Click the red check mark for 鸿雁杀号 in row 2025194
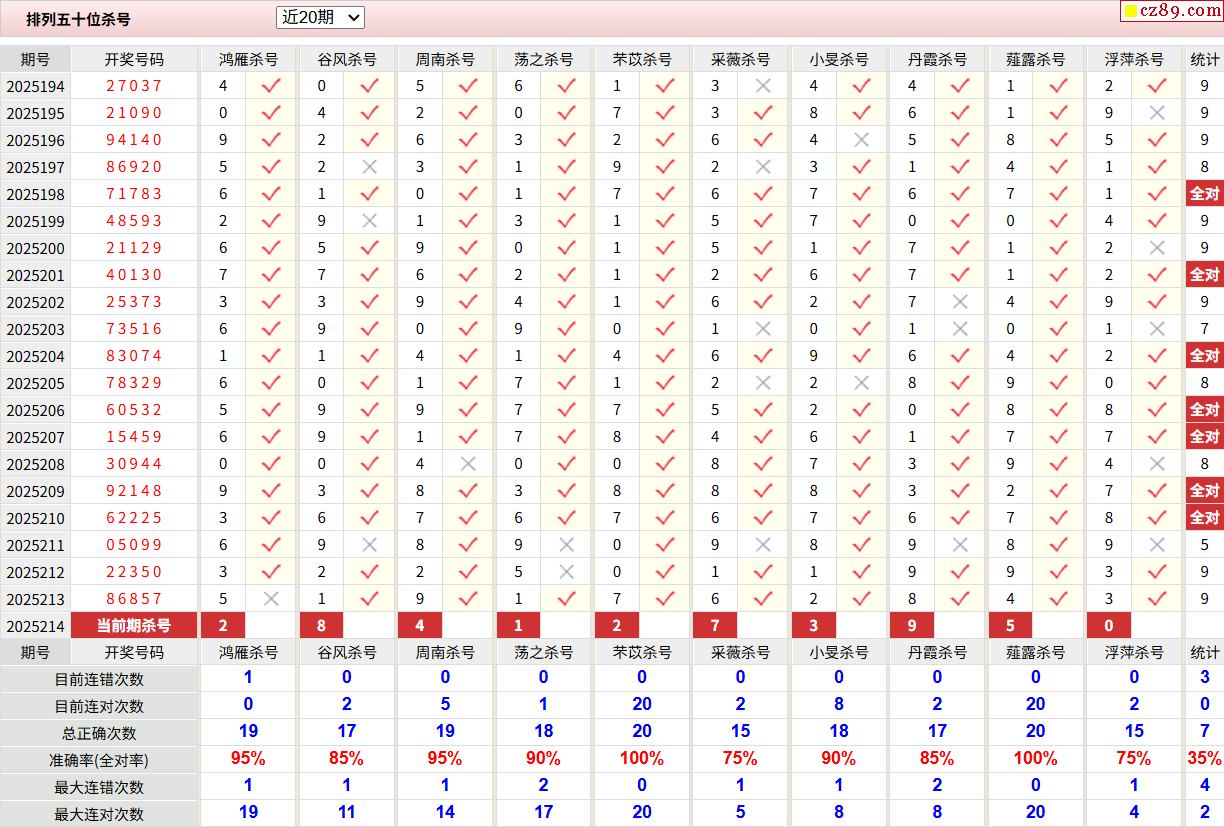The image size is (1224, 827). click(x=271, y=86)
